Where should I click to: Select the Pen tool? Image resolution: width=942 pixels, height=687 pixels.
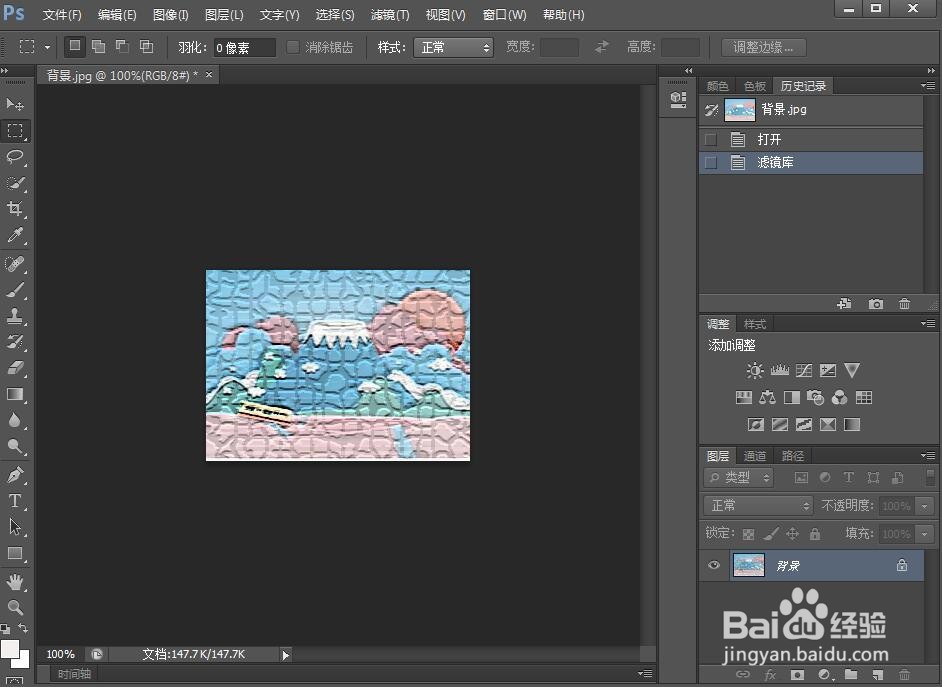click(15, 475)
